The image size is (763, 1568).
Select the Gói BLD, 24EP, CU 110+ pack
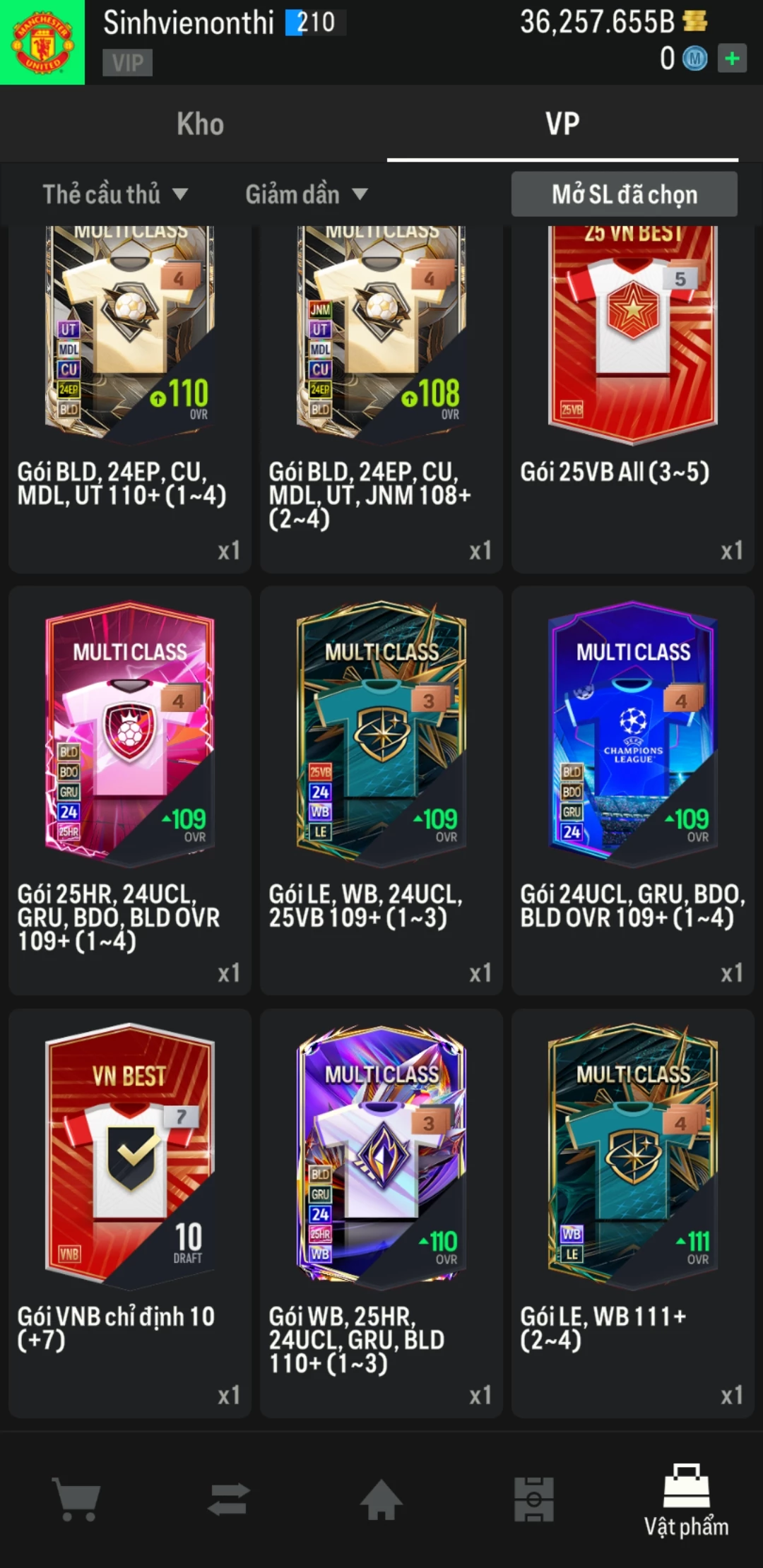(x=130, y=399)
